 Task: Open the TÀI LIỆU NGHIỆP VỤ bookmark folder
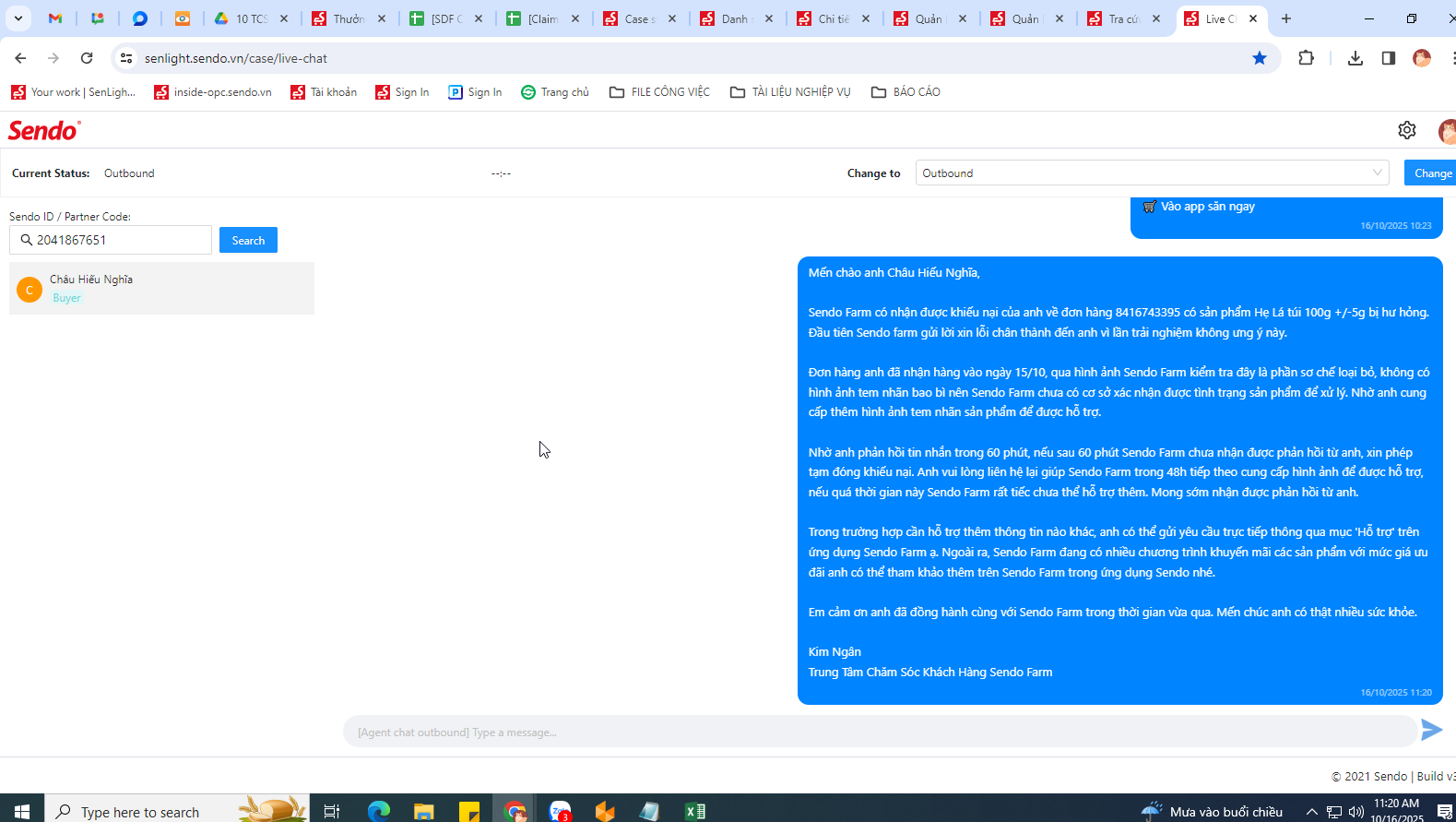click(790, 91)
